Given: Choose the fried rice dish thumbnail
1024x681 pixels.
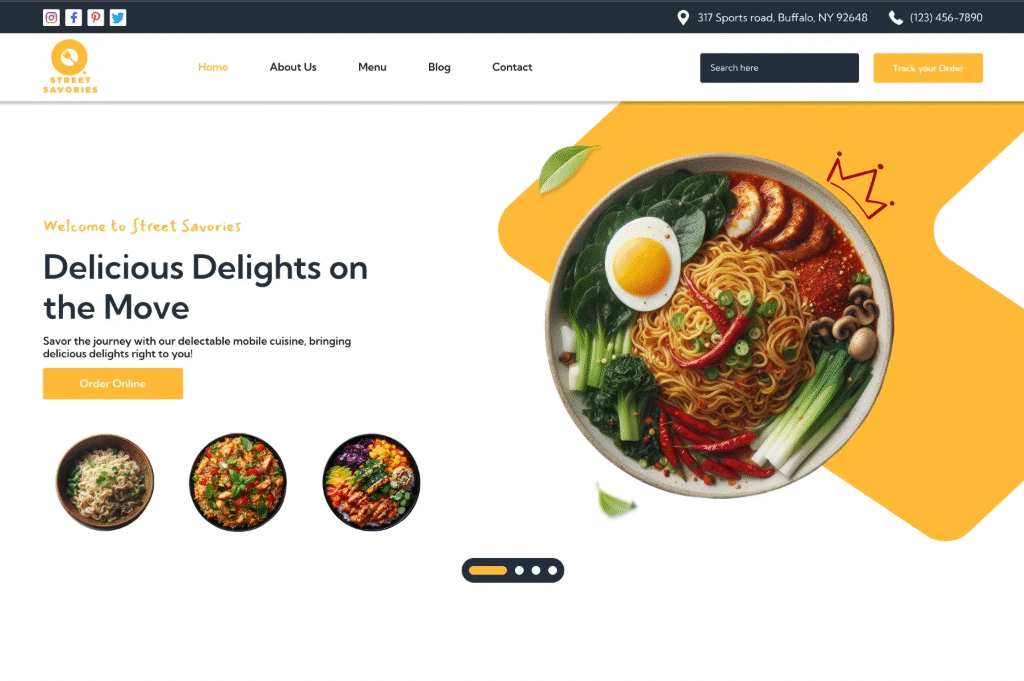Looking at the screenshot, I should click(x=238, y=482).
